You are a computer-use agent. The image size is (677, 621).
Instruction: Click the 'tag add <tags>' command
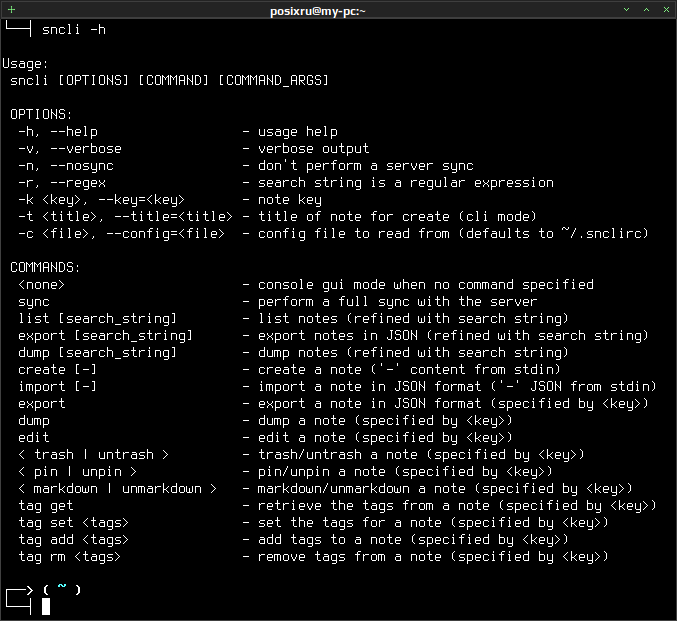point(74,539)
